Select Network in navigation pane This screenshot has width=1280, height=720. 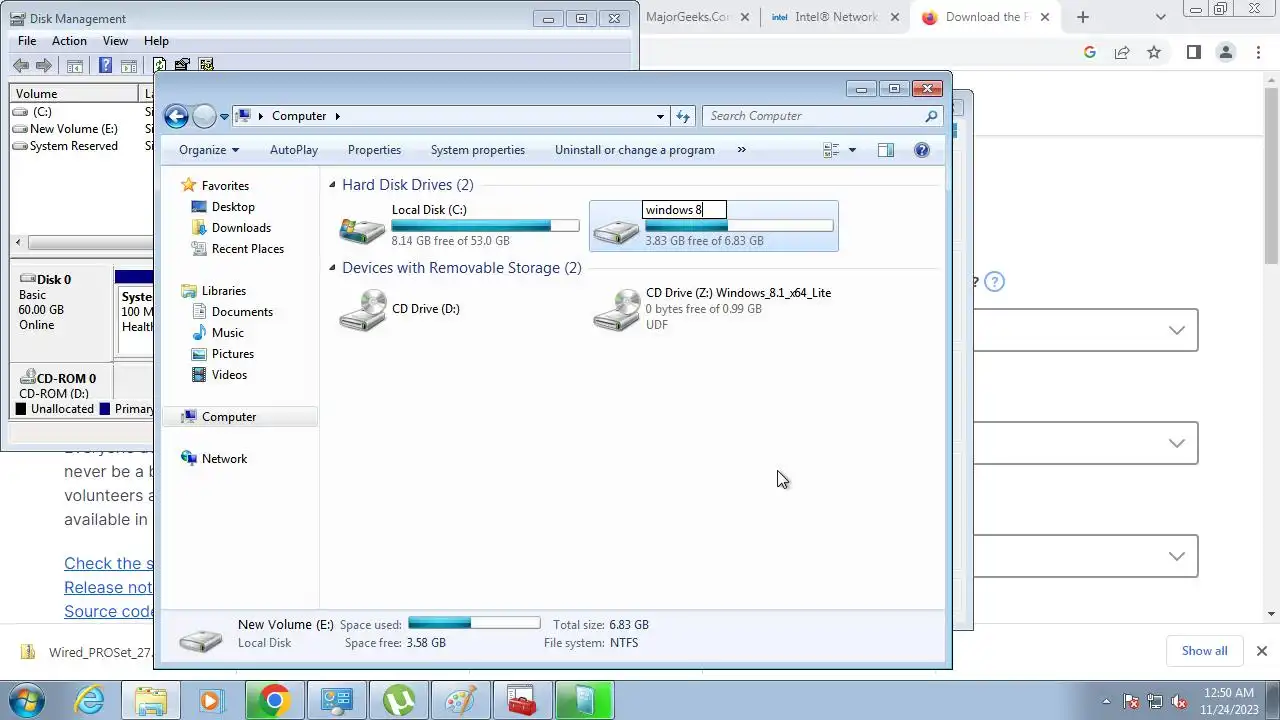(224, 459)
